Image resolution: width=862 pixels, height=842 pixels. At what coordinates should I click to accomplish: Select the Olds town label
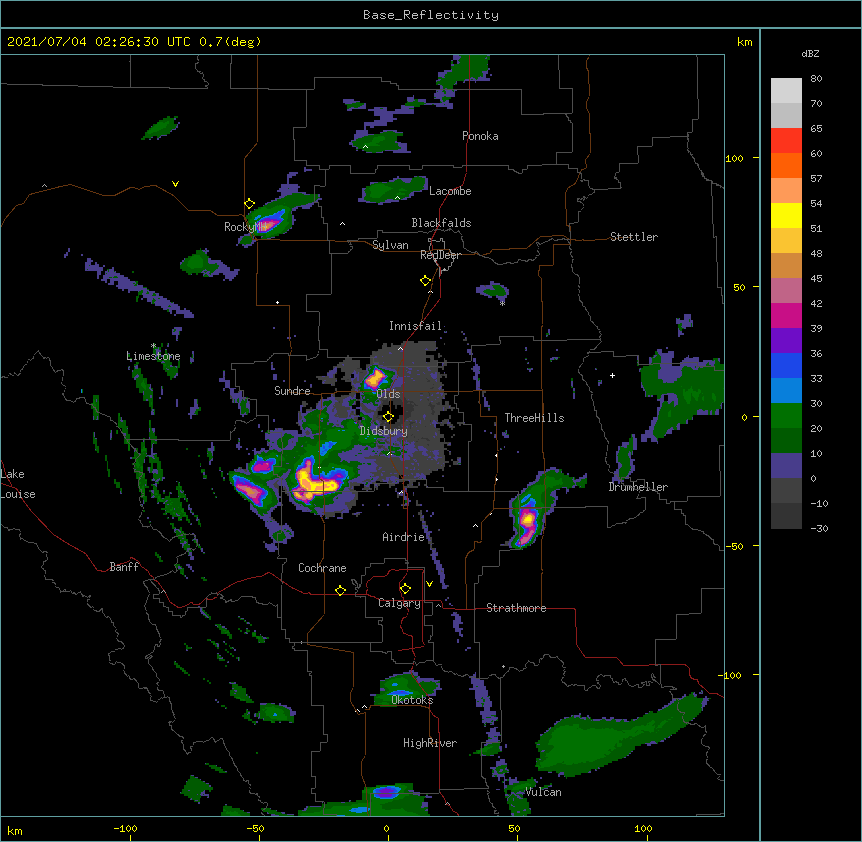(x=388, y=394)
